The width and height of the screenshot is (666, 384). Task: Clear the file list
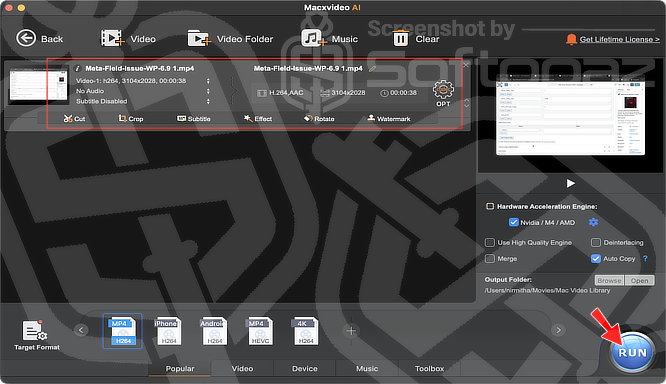click(x=416, y=39)
